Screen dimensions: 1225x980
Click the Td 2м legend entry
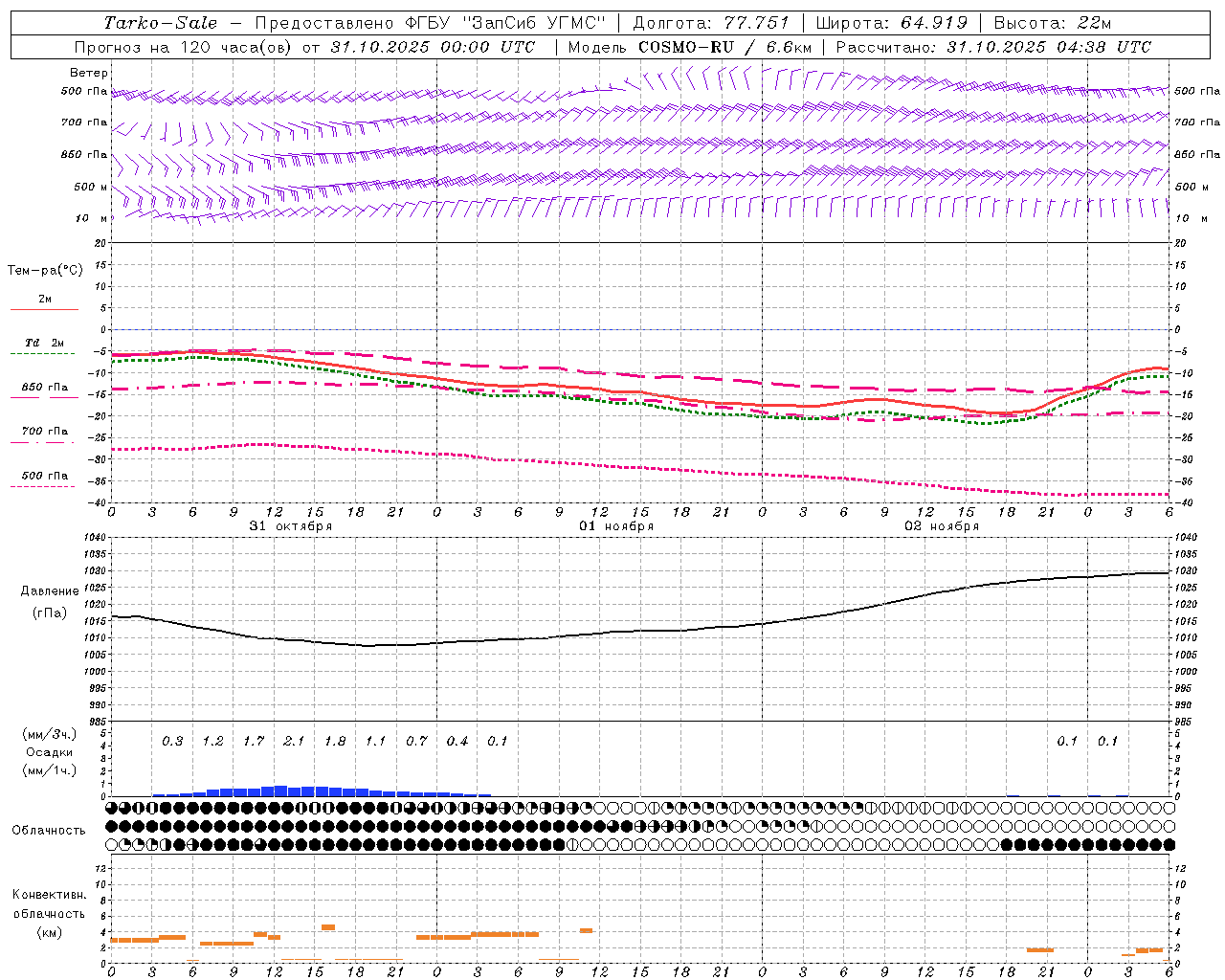point(44,343)
